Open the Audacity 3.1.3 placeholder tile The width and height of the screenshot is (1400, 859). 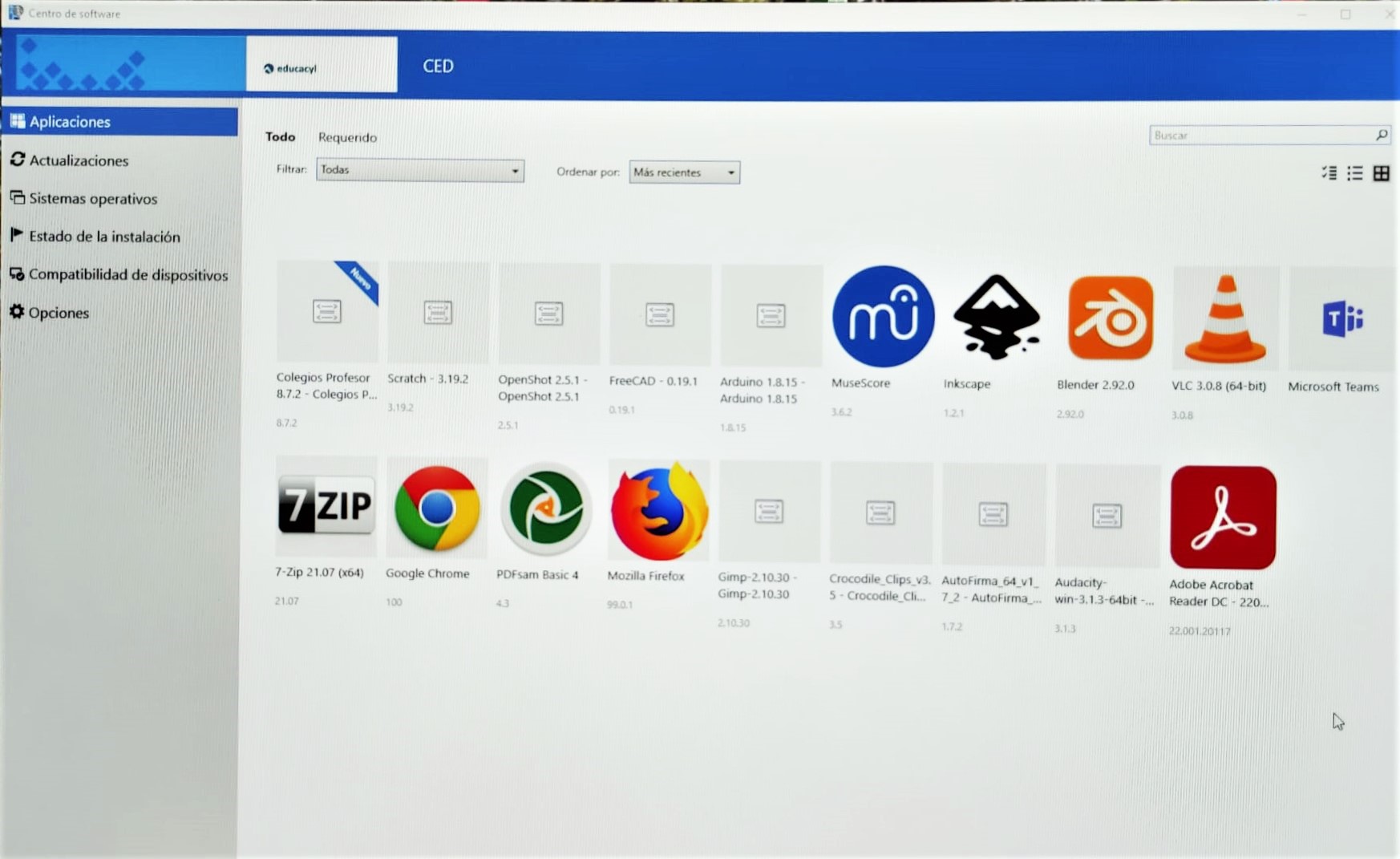1107,516
